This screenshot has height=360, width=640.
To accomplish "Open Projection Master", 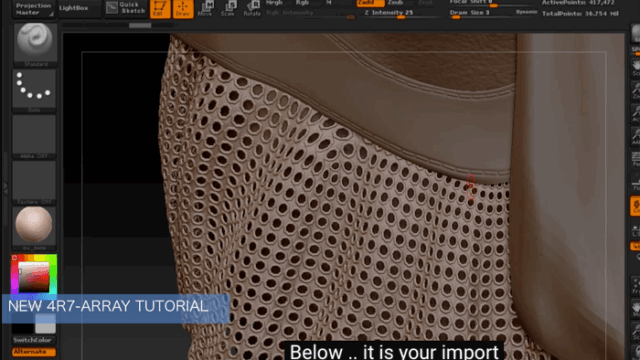I will point(34,9).
